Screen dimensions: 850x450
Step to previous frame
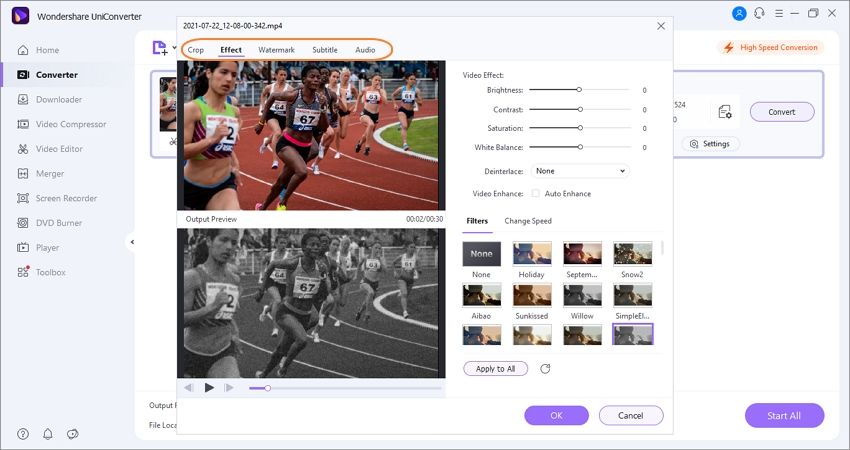coord(189,388)
